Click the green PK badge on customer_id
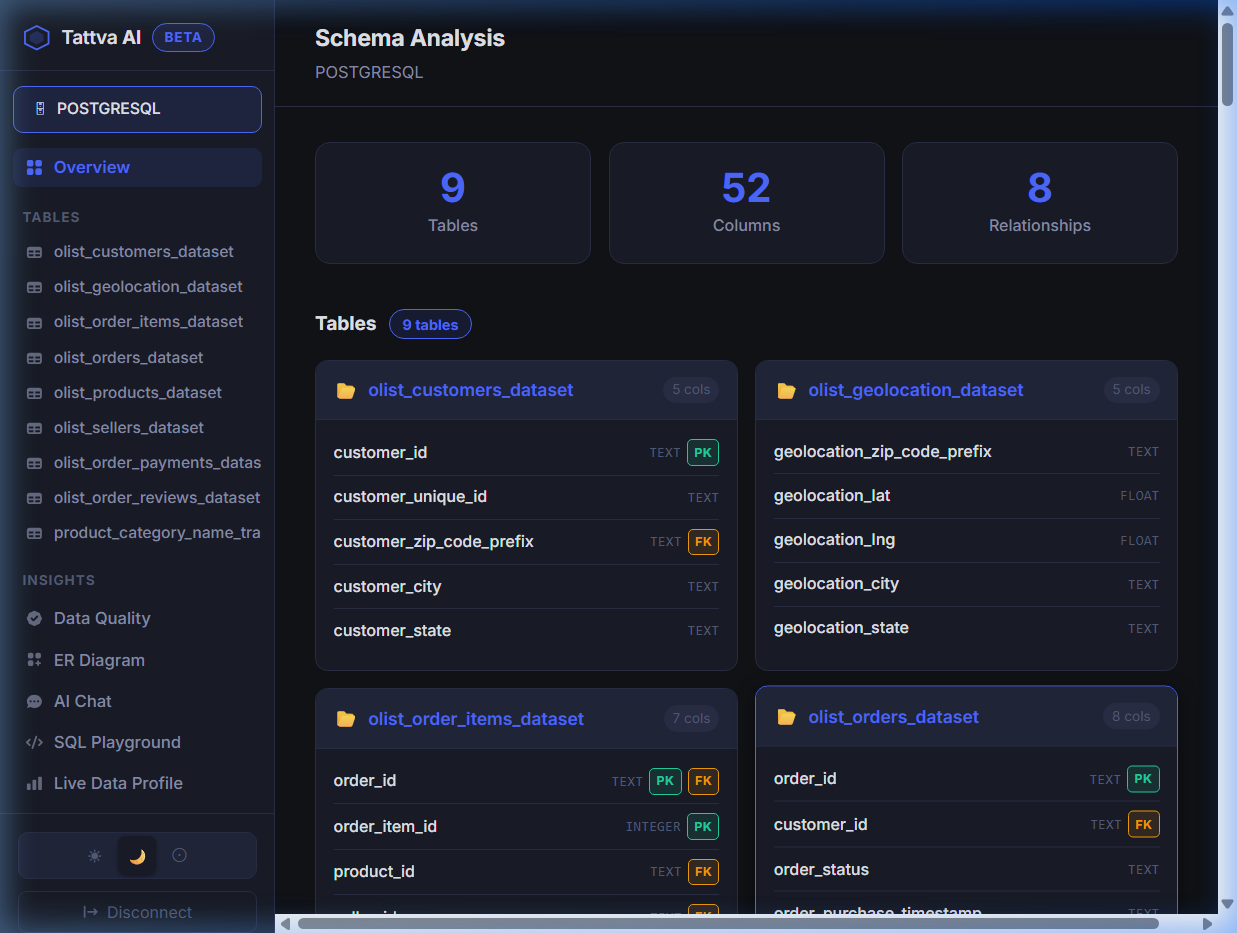Image resolution: width=1237 pixels, height=933 pixels. (702, 452)
